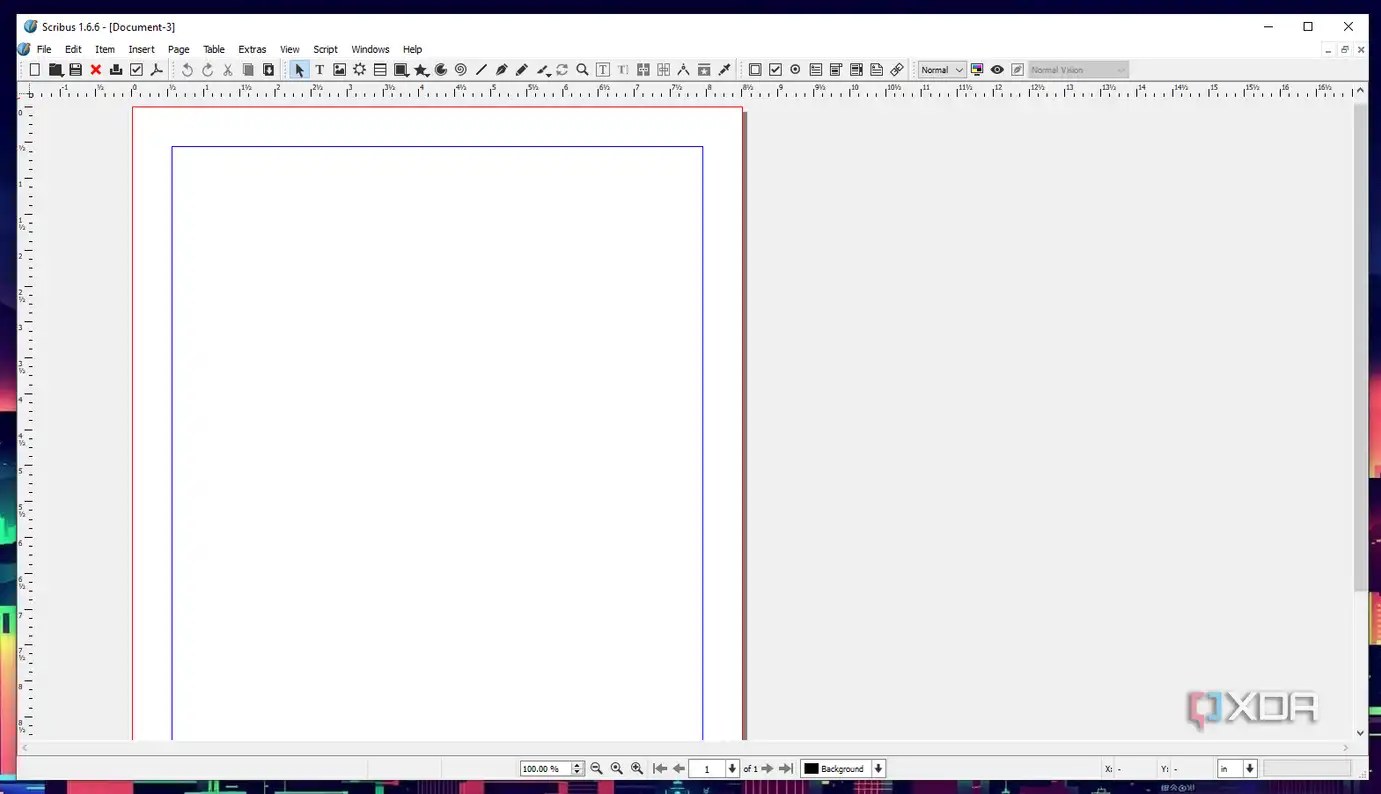Open a document using the folder icon
Screen dimensions: 1381x794
pos(56,70)
